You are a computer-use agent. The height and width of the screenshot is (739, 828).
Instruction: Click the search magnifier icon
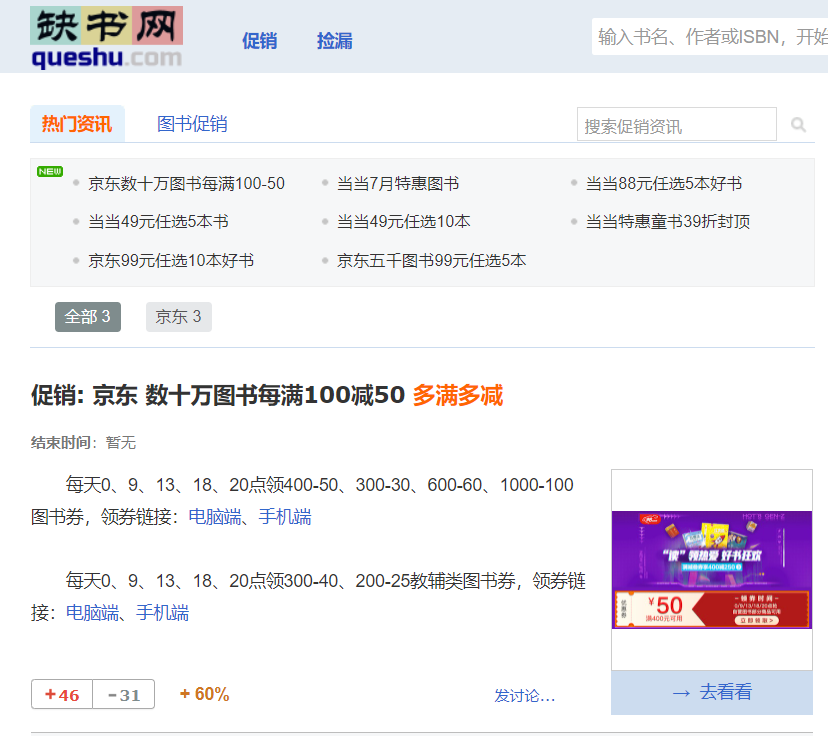tap(798, 125)
